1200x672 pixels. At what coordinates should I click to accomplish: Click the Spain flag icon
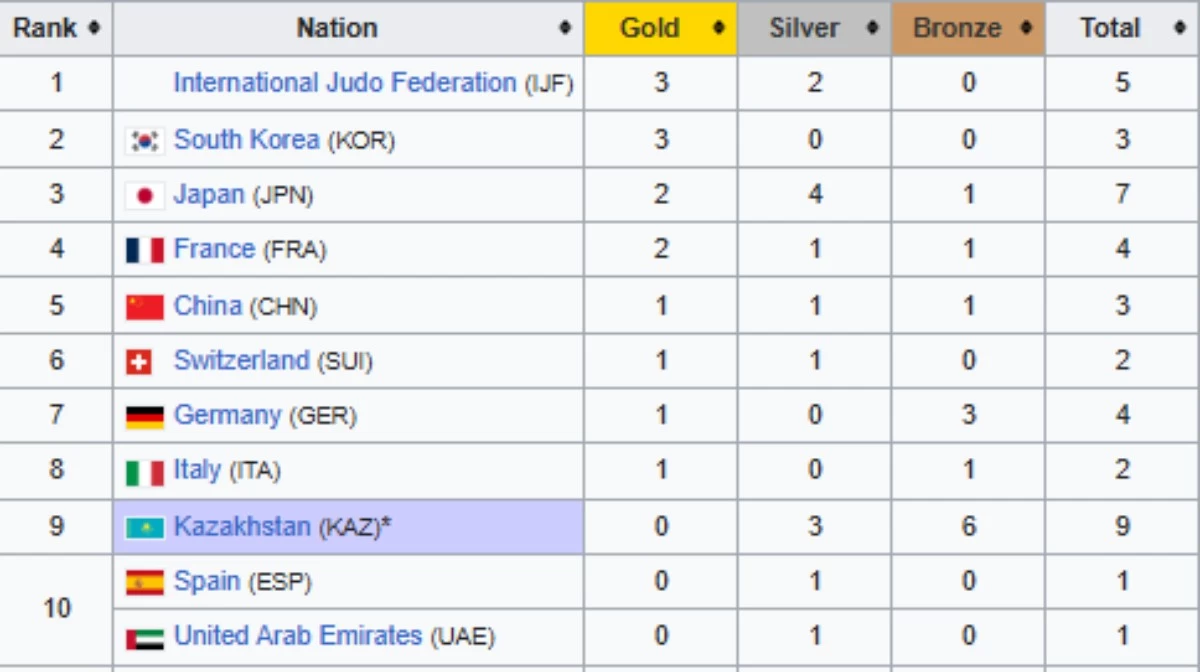[145, 582]
